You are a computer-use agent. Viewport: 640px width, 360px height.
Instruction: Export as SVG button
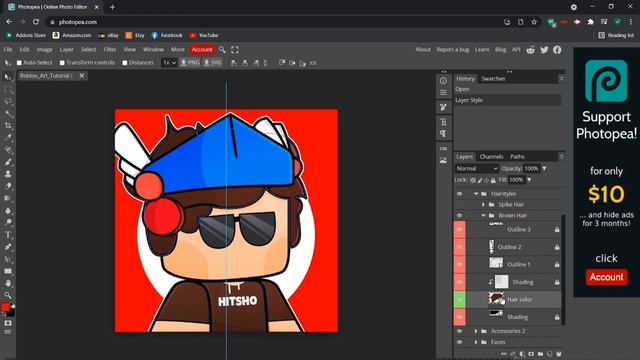coord(213,63)
